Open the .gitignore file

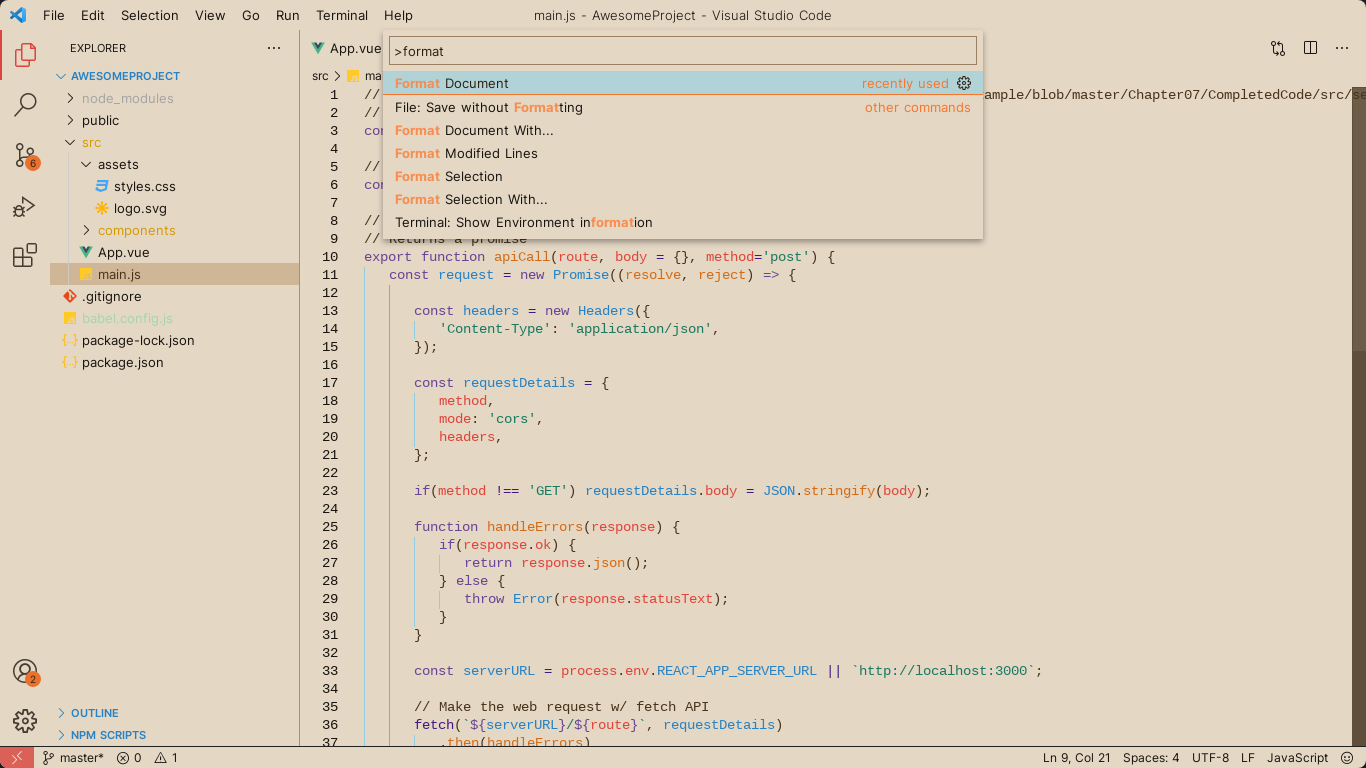[x=111, y=296]
